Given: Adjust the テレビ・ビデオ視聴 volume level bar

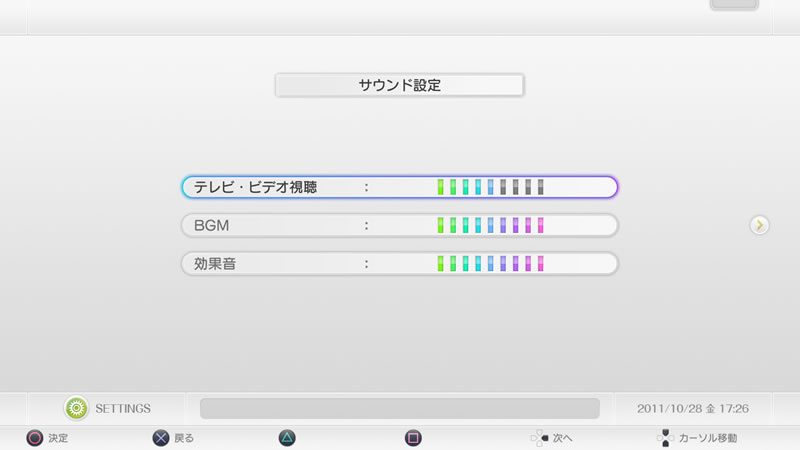Looking at the screenshot, I should pyautogui.click(x=490, y=187).
